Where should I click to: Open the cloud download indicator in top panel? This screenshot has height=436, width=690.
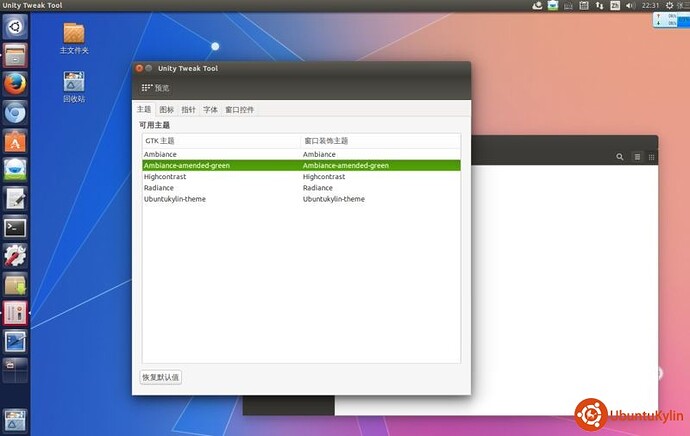click(537, 5)
